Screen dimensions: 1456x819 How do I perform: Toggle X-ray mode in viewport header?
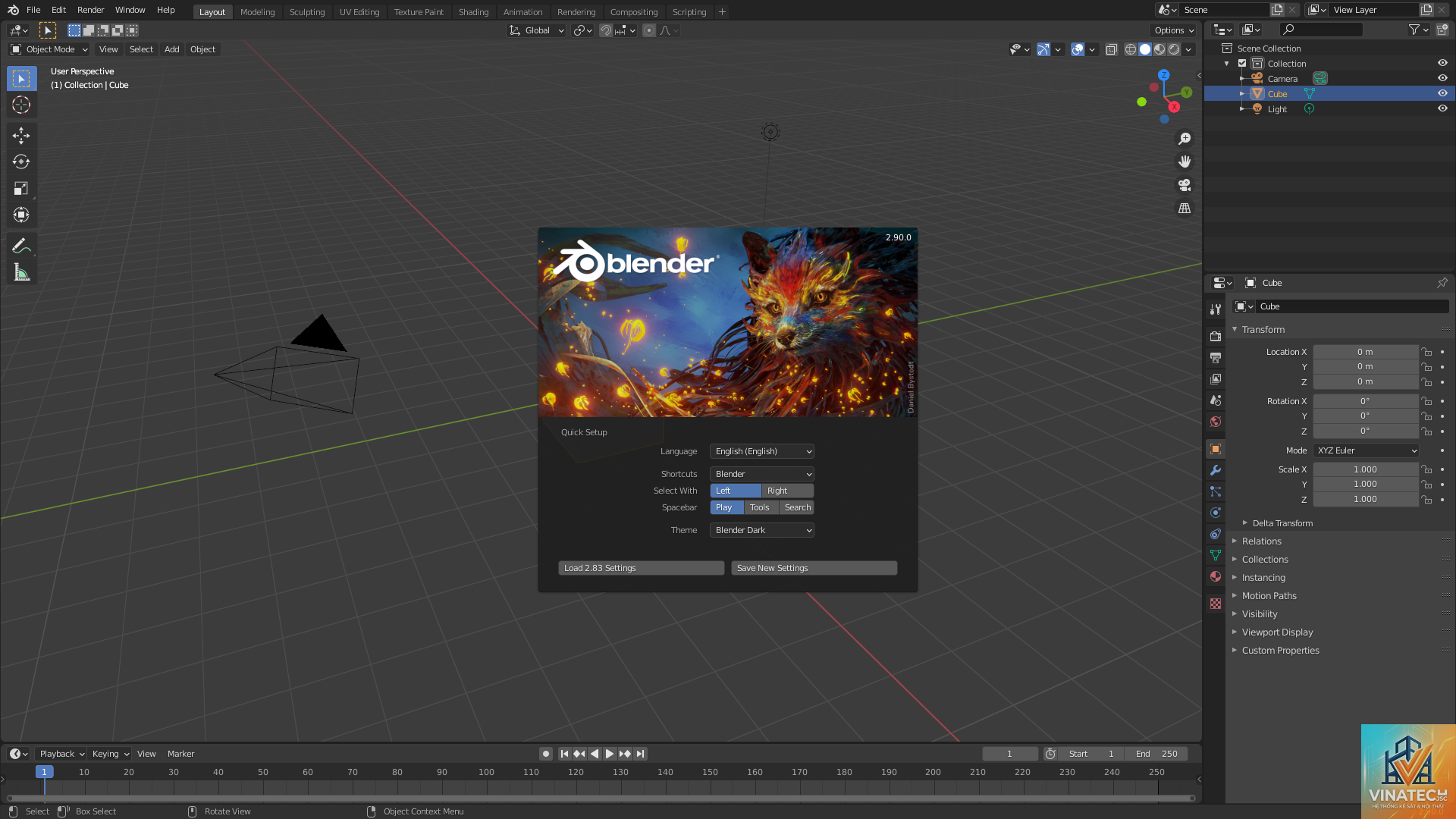(x=1111, y=49)
